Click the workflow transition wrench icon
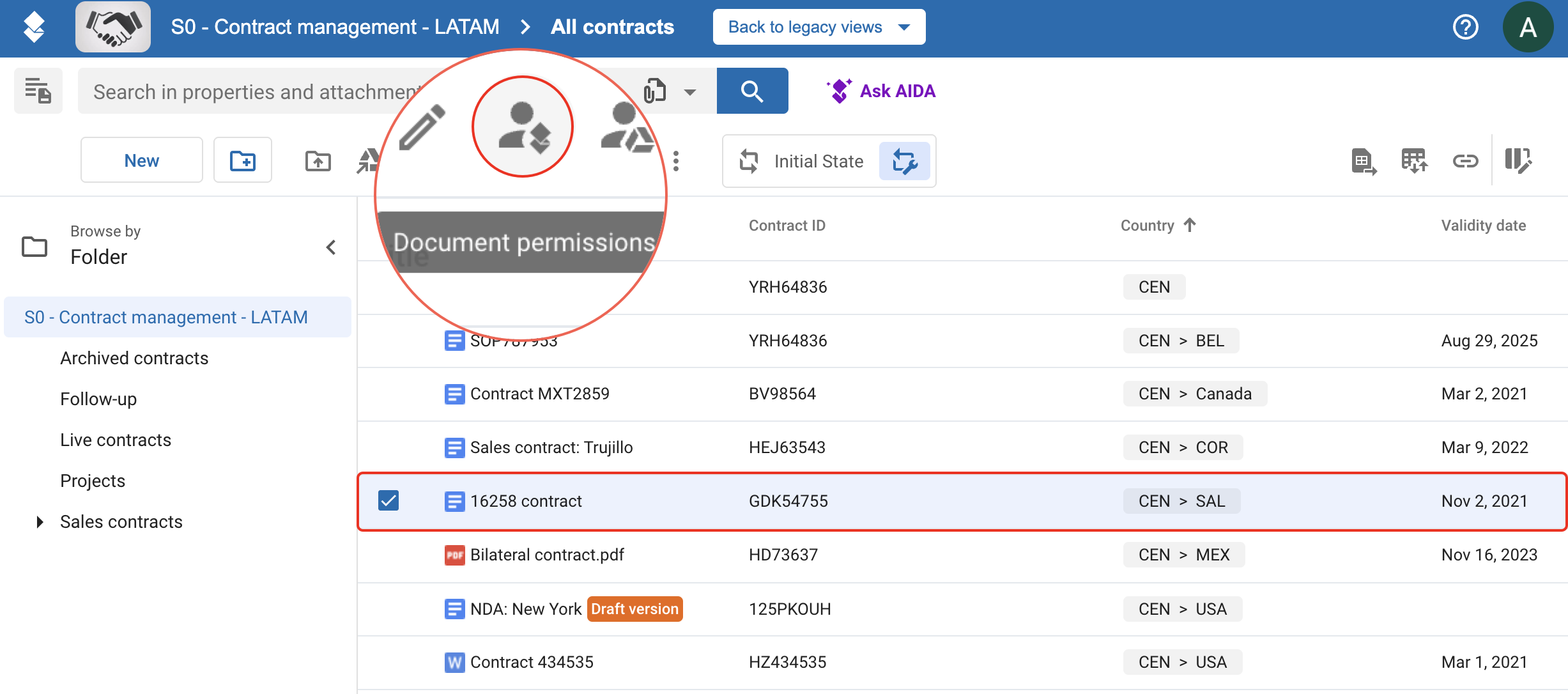This screenshot has width=1568, height=694. pos(904,161)
